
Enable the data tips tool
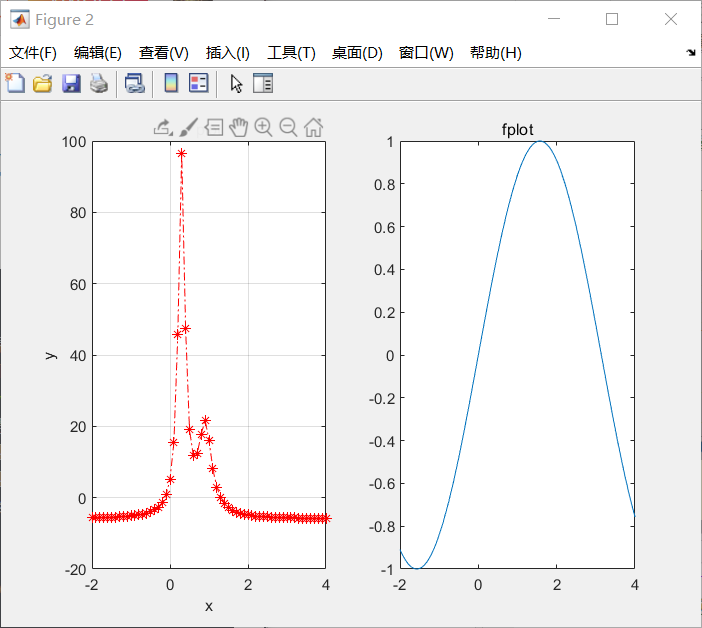point(214,128)
